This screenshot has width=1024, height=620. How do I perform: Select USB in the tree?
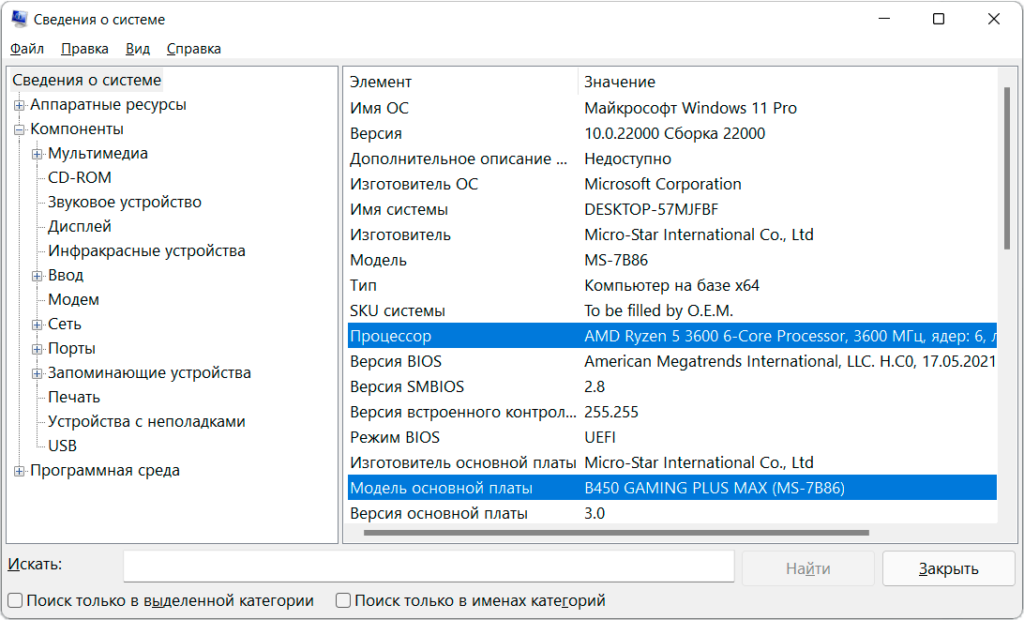(63, 446)
